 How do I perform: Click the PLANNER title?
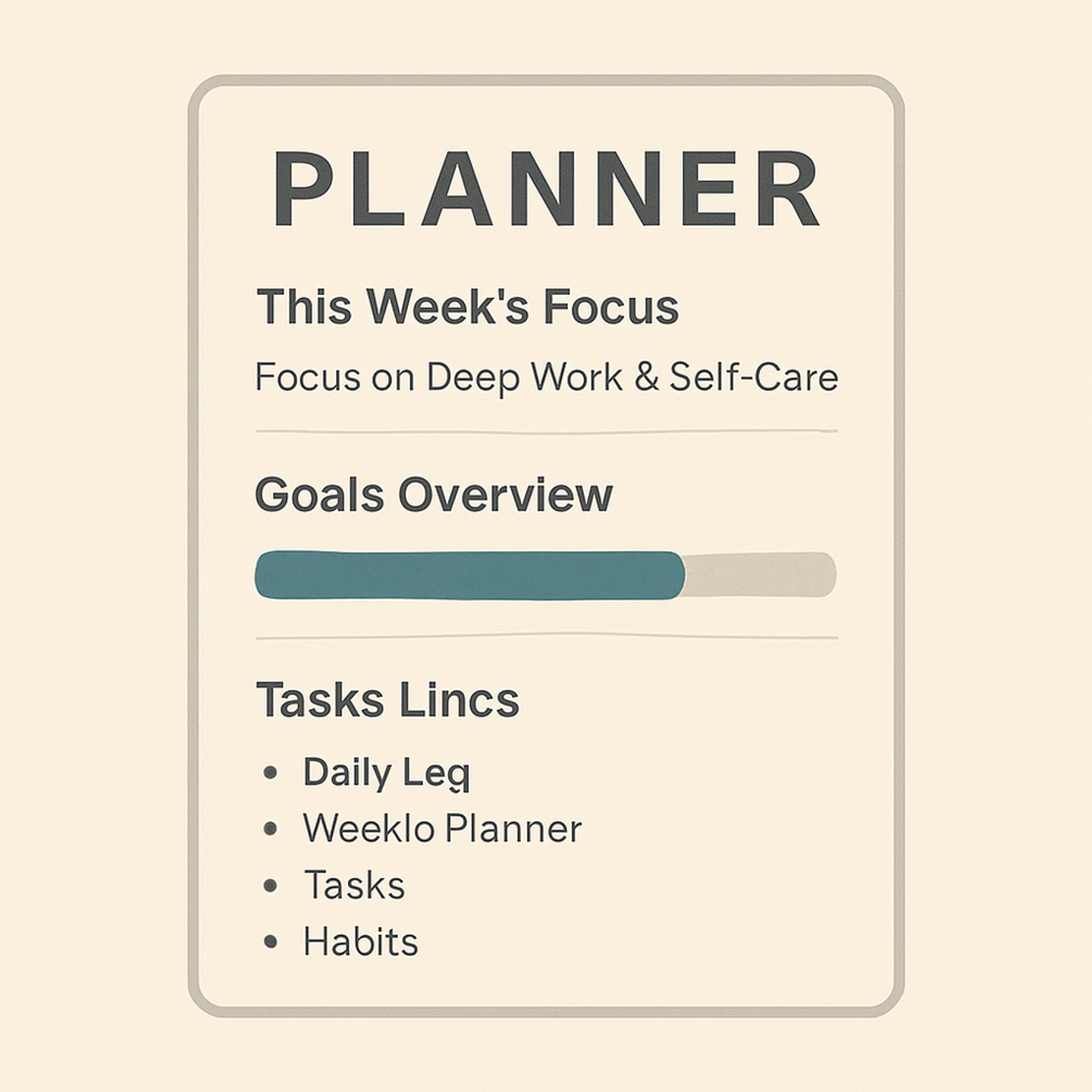point(546,189)
